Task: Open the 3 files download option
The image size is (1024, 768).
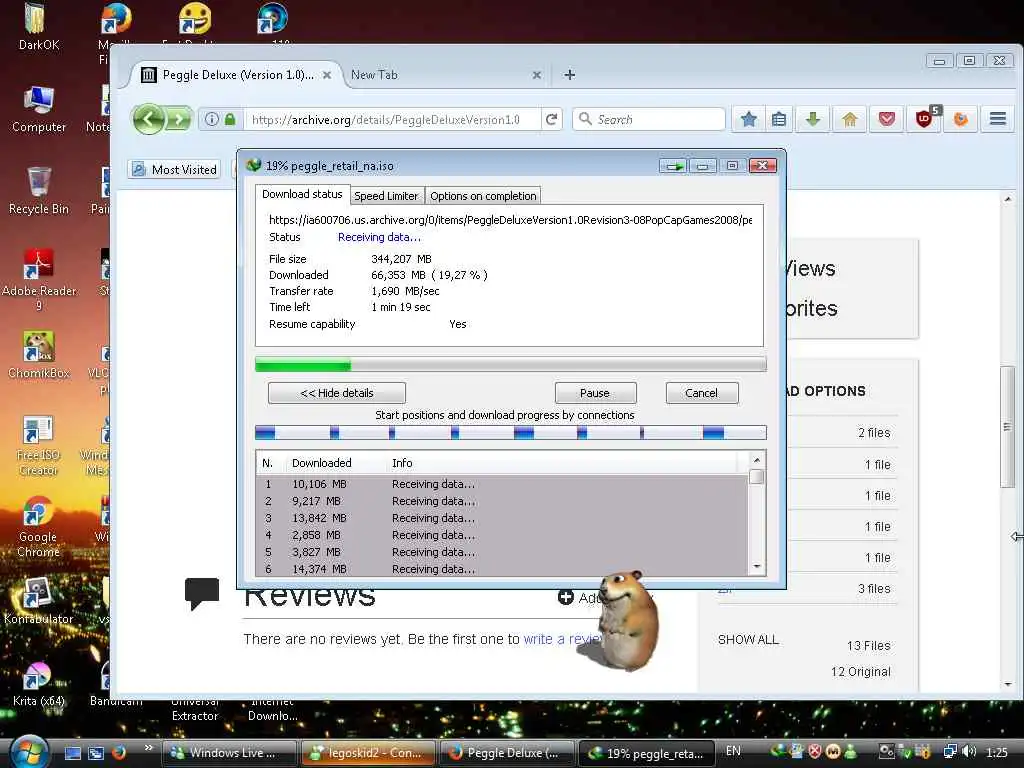Action: (874, 588)
